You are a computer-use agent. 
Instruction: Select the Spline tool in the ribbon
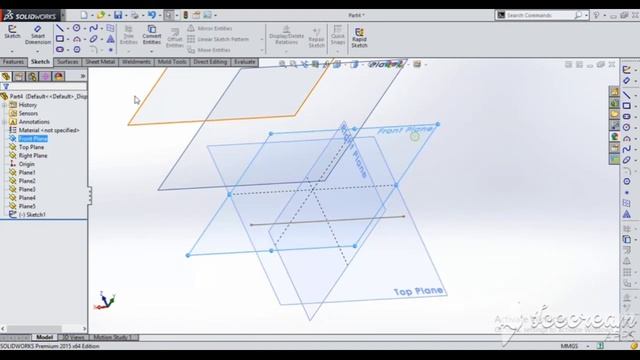point(93,28)
